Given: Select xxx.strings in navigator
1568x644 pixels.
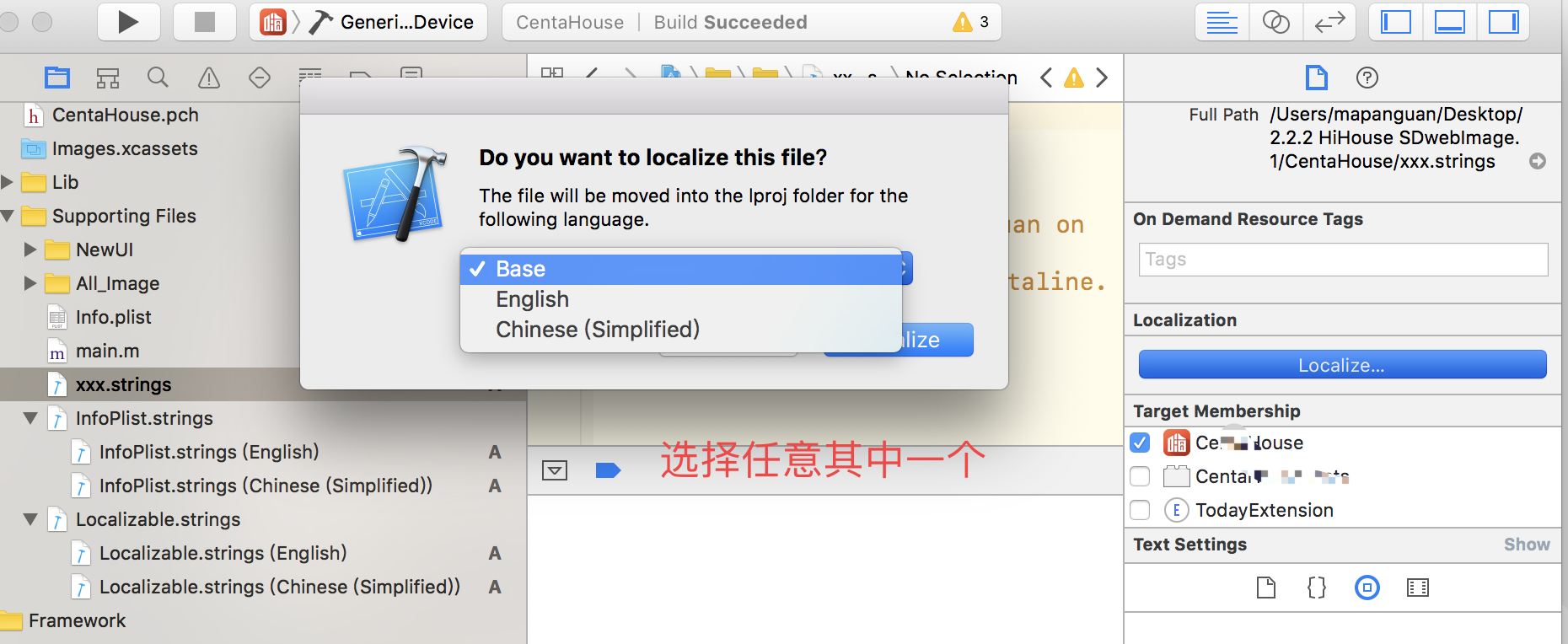Looking at the screenshot, I should tap(123, 384).
